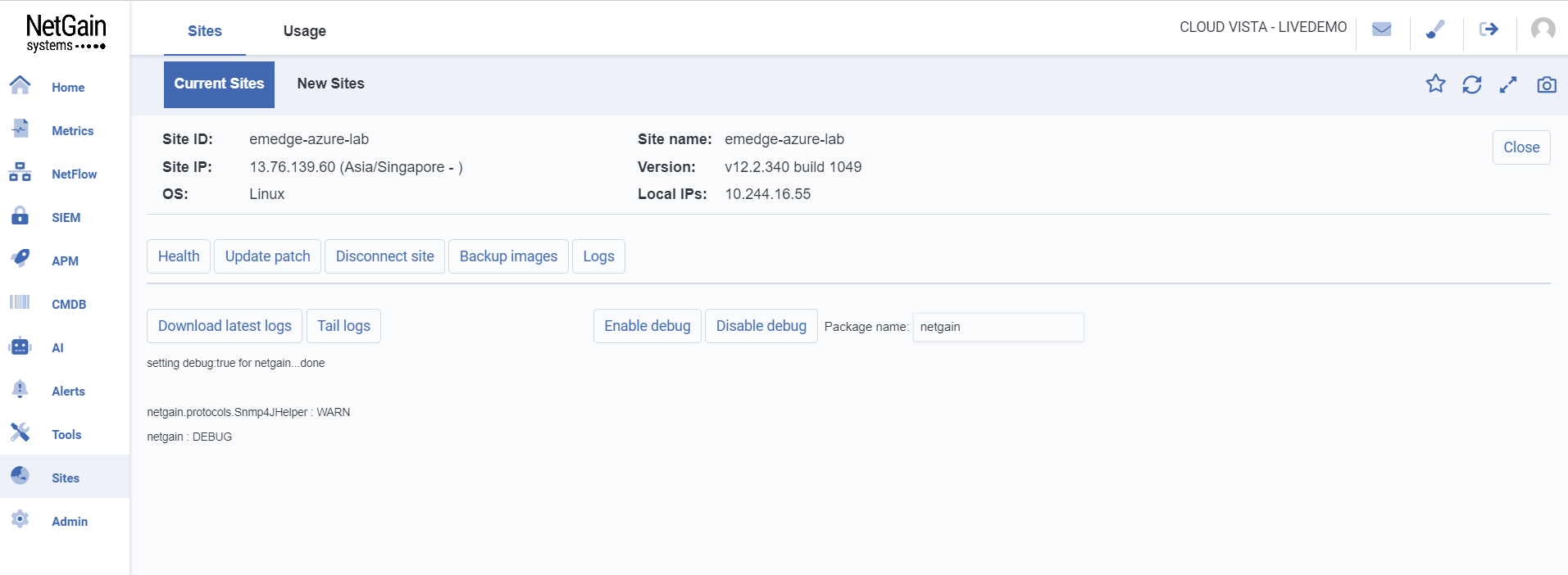Click the version v12.2.340 build 1049 text

793,167
